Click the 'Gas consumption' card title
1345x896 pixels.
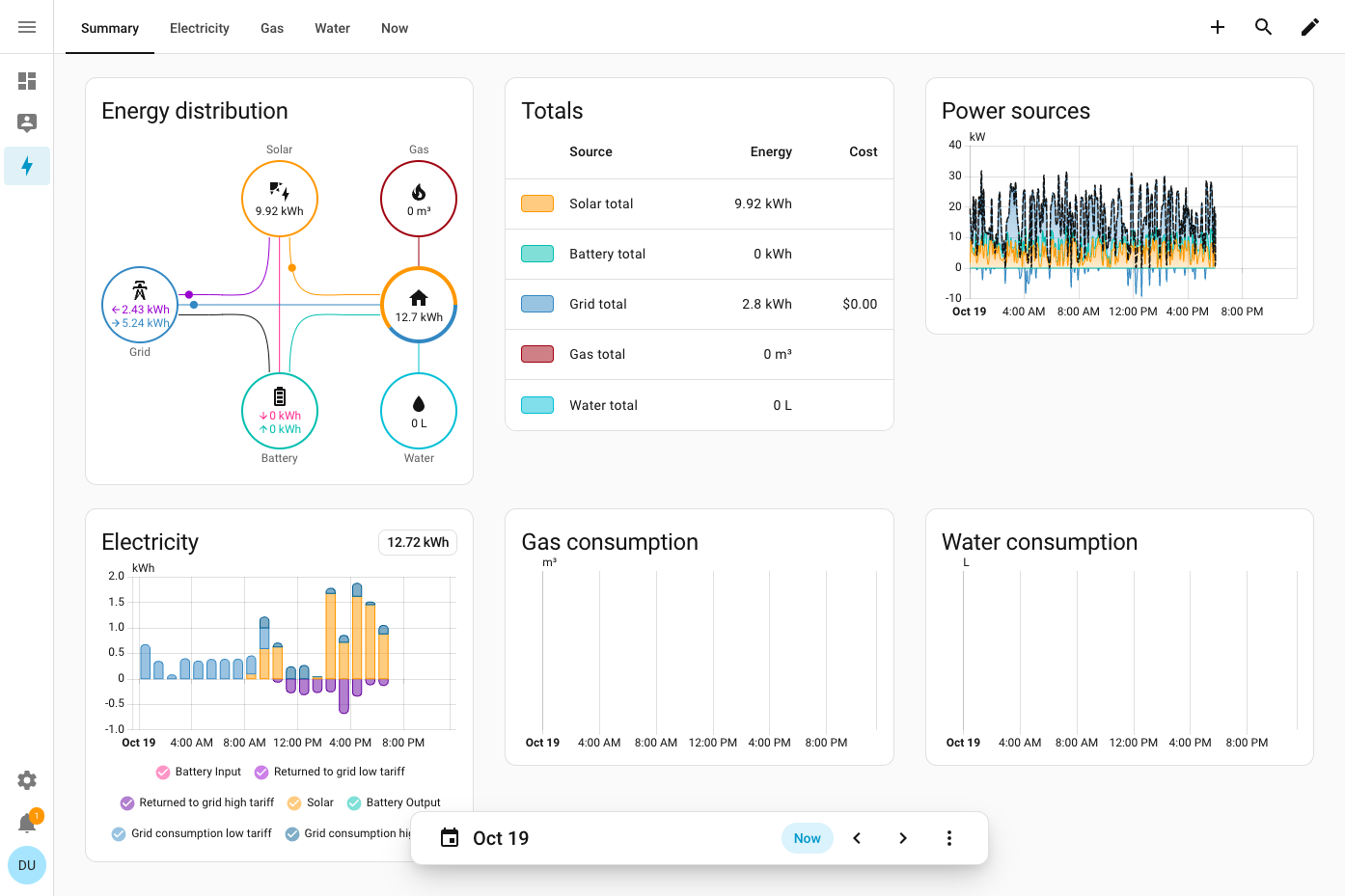pos(610,542)
